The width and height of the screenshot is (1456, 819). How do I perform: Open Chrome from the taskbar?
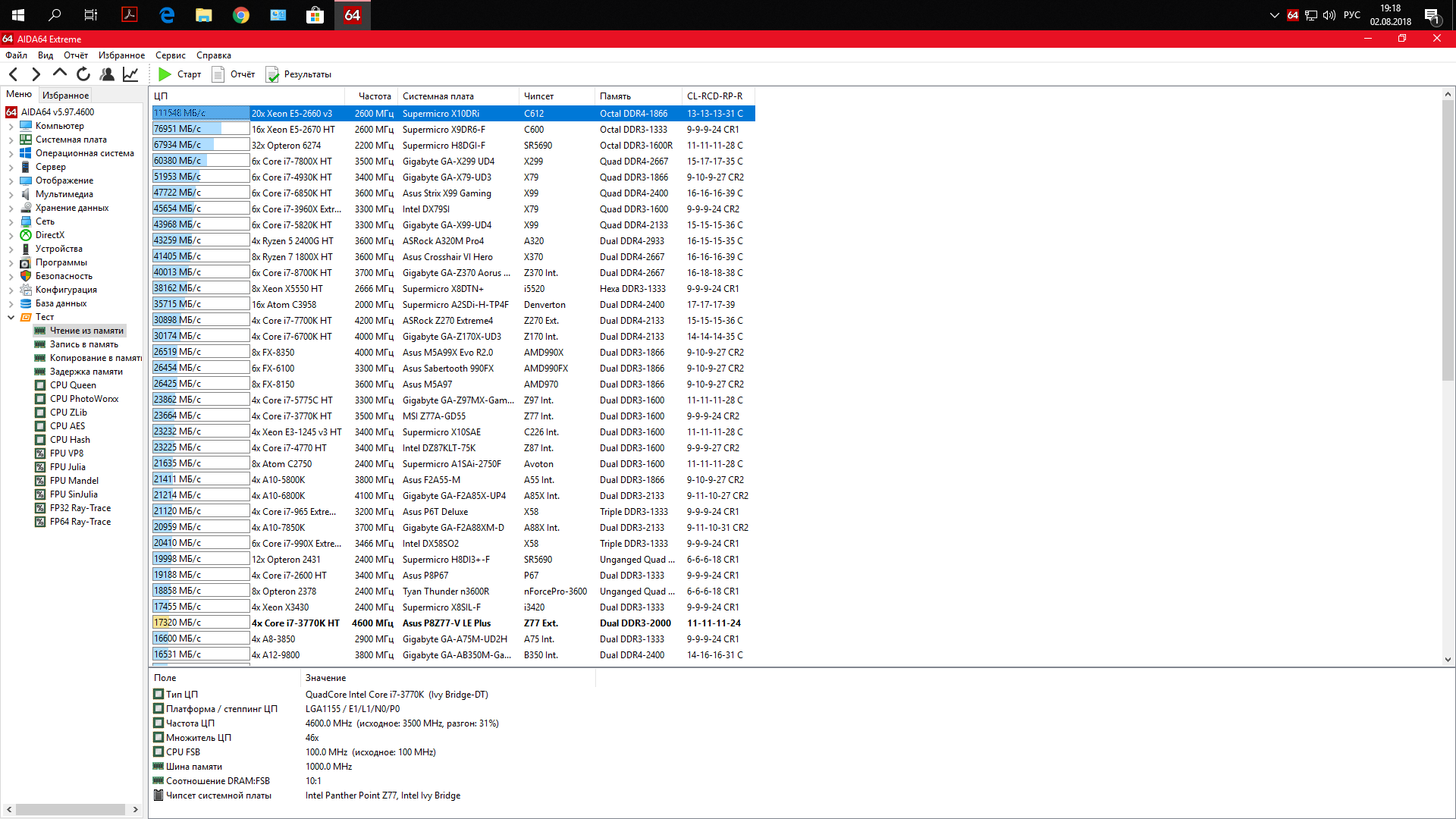click(x=240, y=15)
